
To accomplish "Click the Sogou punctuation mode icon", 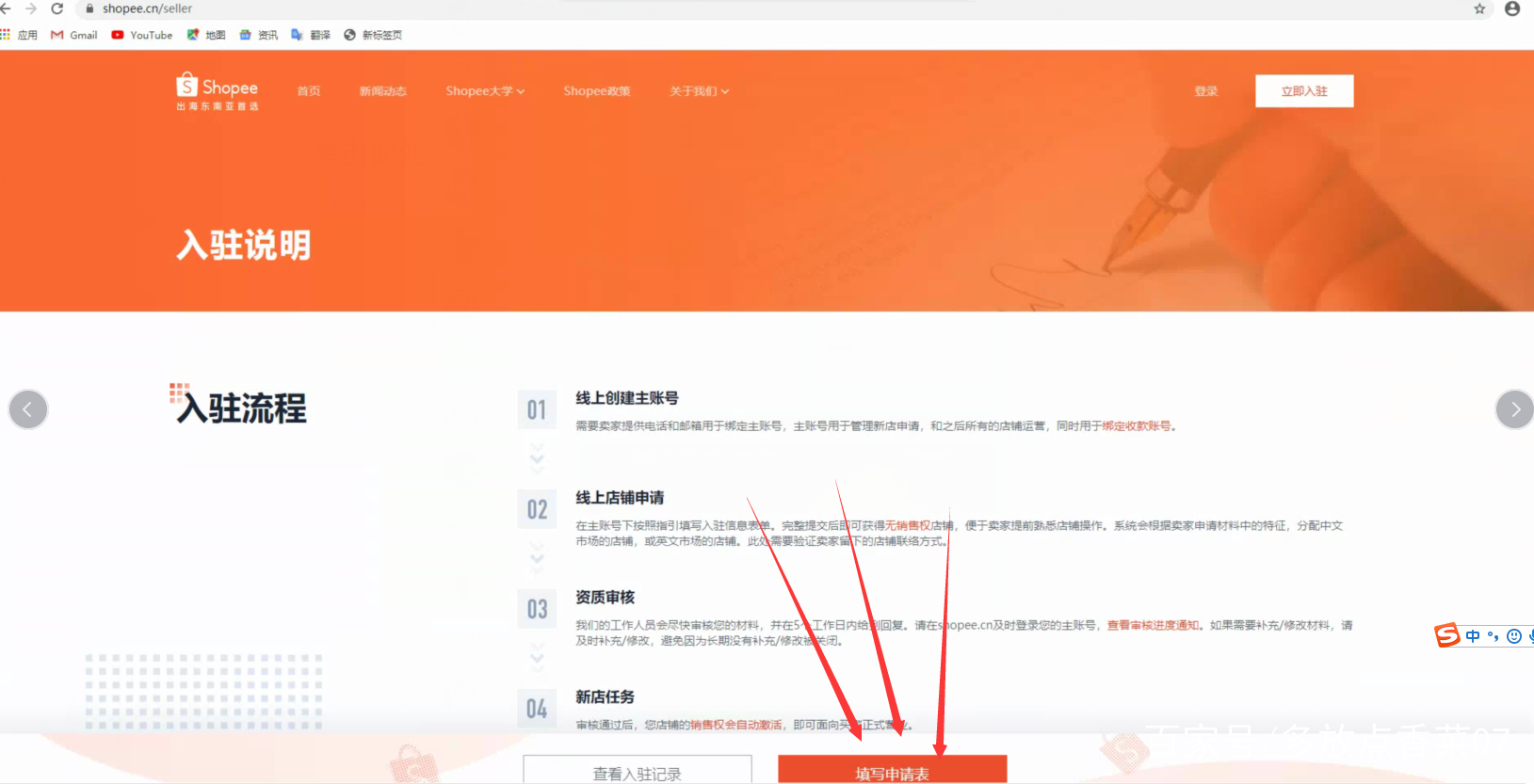I will point(1493,636).
